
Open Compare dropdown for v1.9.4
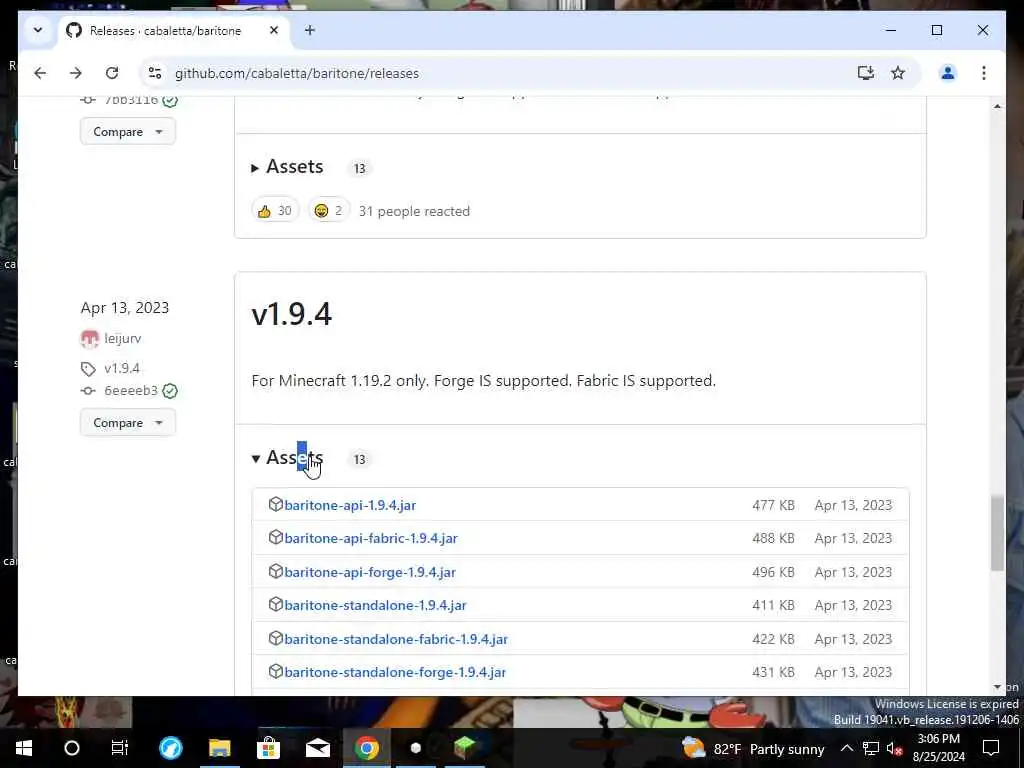127,423
